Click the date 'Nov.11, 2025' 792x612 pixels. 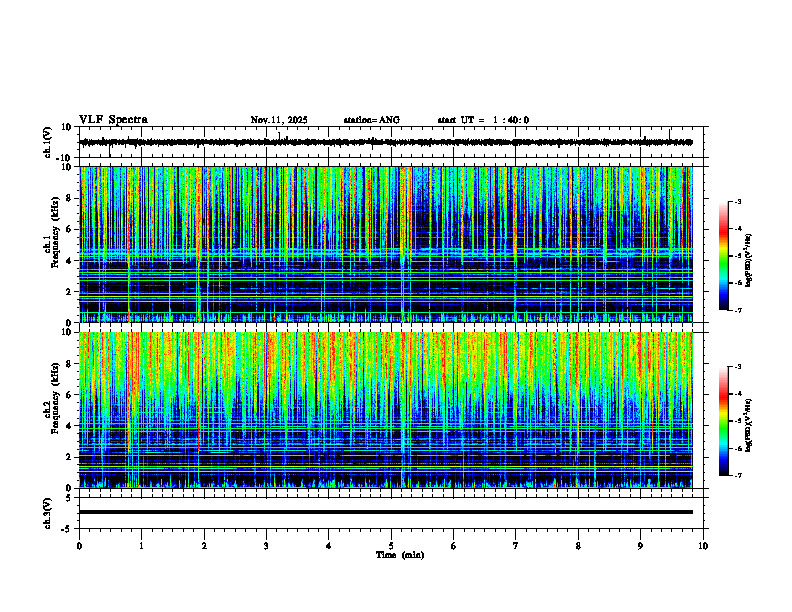(279, 120)
